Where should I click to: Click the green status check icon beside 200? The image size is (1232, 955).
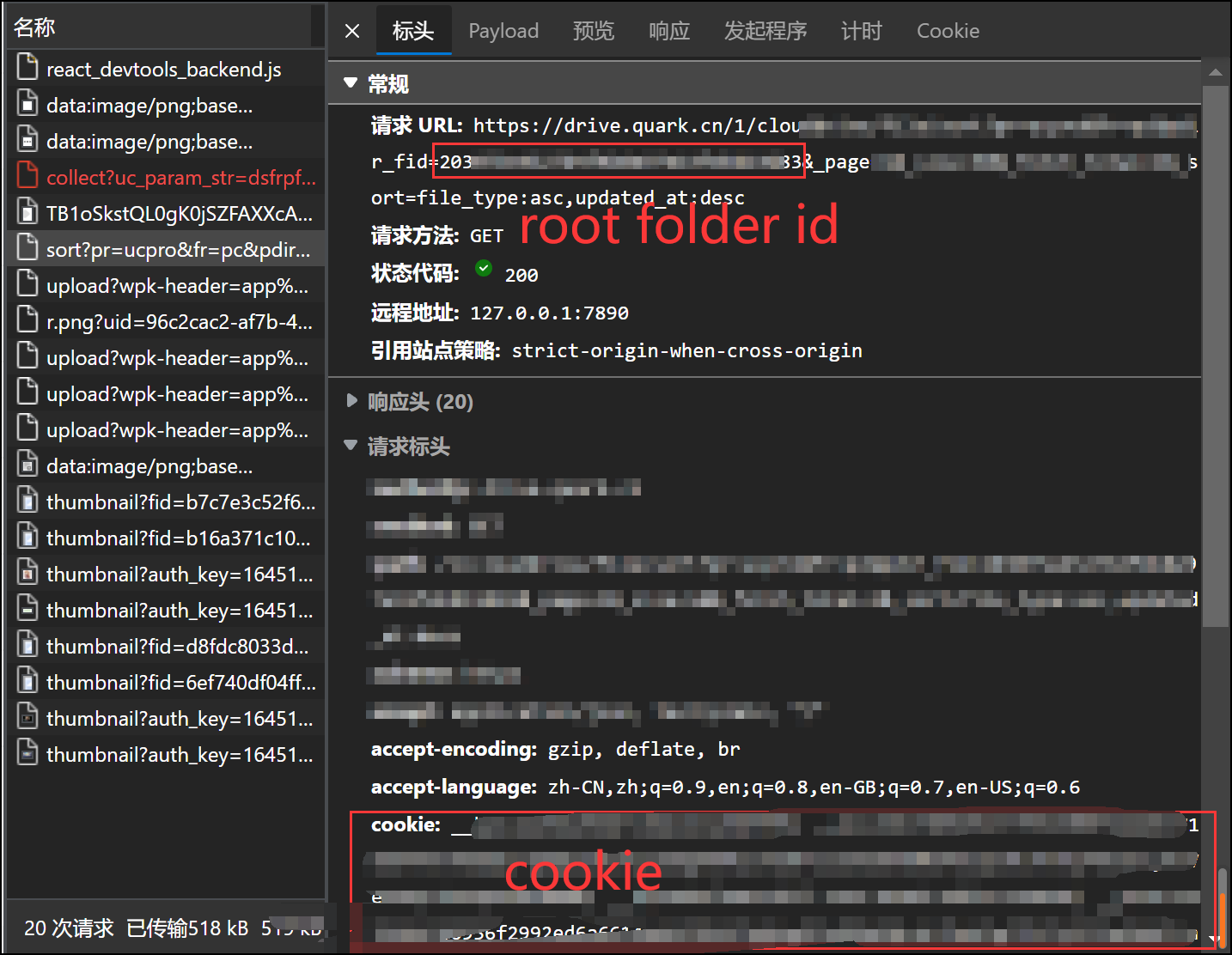[484, 269]
